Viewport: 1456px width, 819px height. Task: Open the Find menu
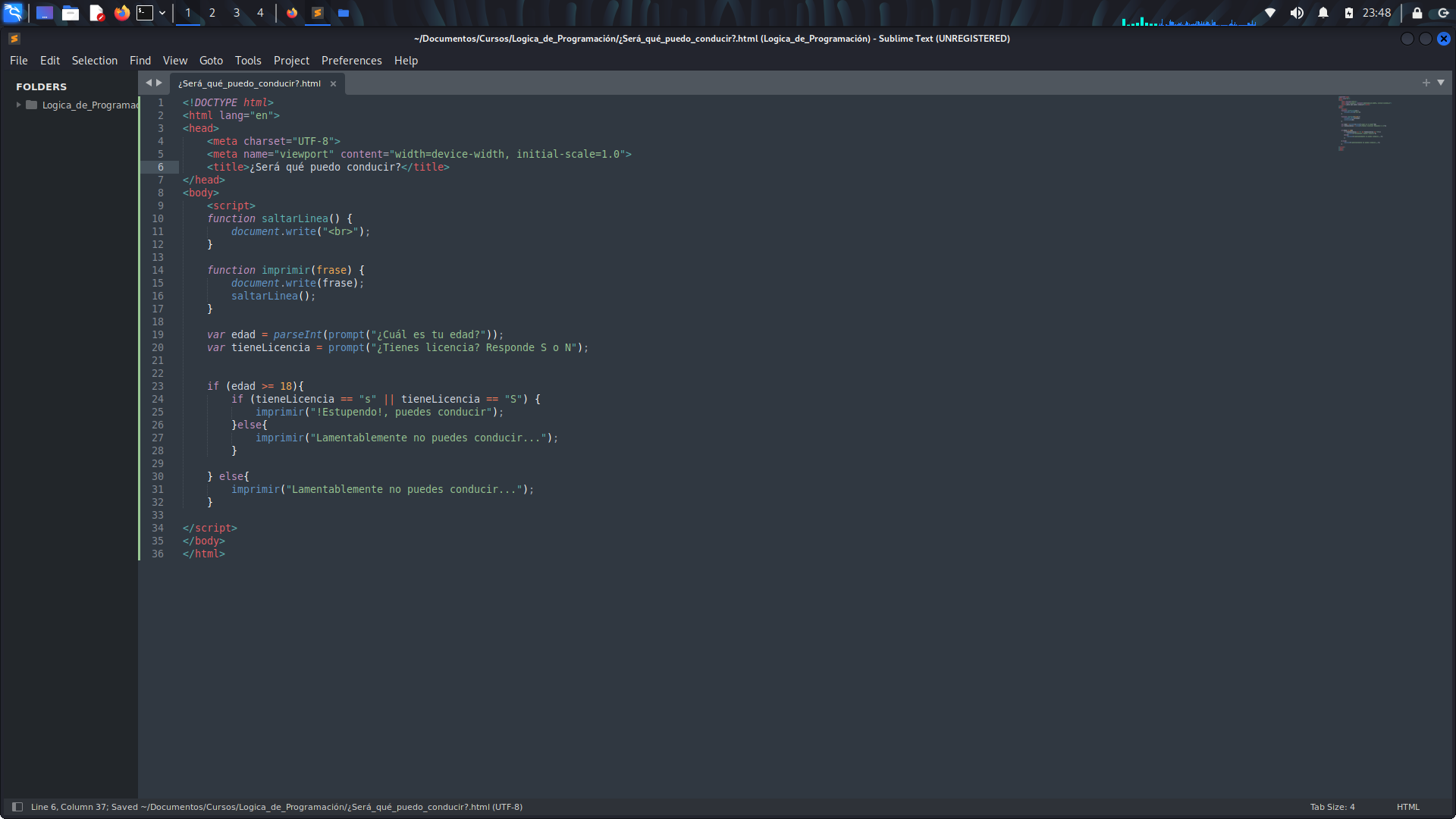click(x=140, y=61)
